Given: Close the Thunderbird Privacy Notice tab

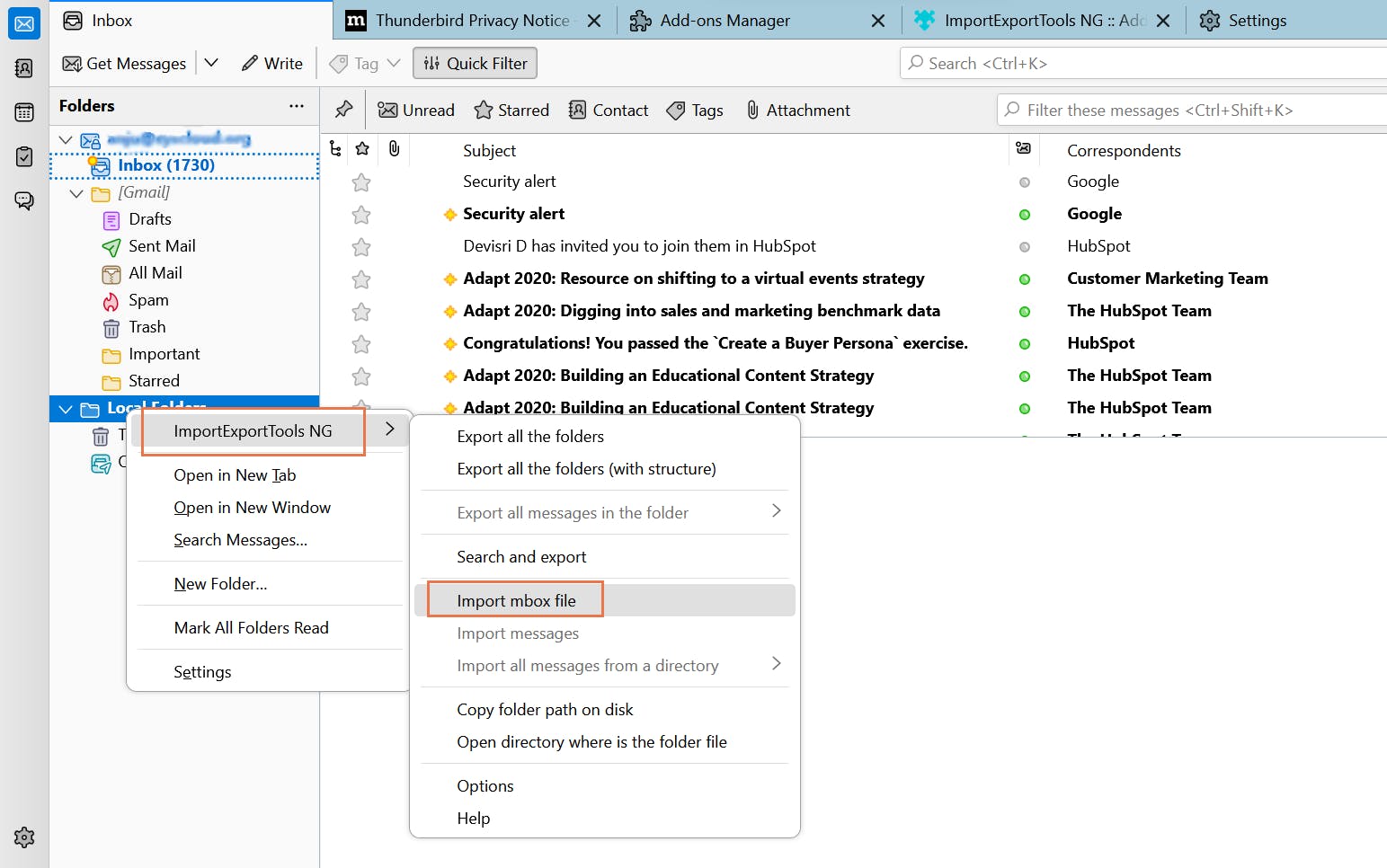Looking at the screenshot, I should tap(594, 21).
